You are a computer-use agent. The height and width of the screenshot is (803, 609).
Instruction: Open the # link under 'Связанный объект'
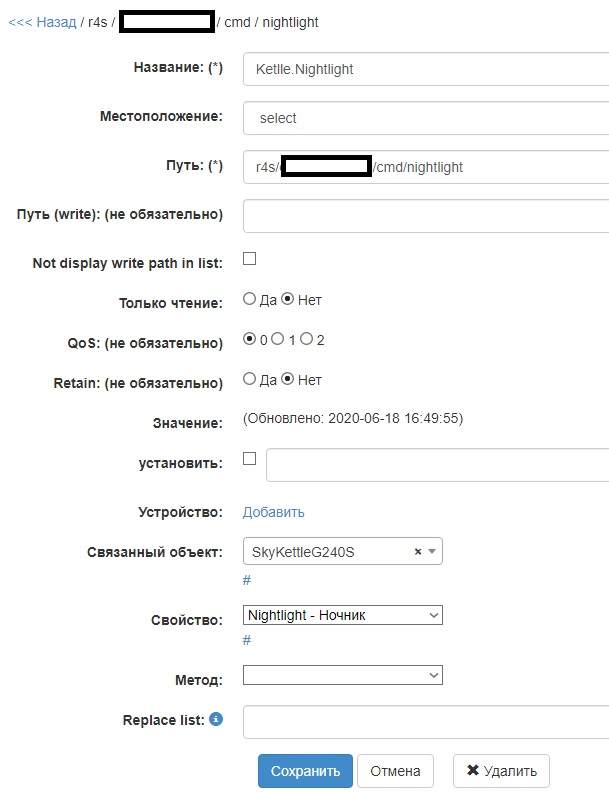point(247,580)
